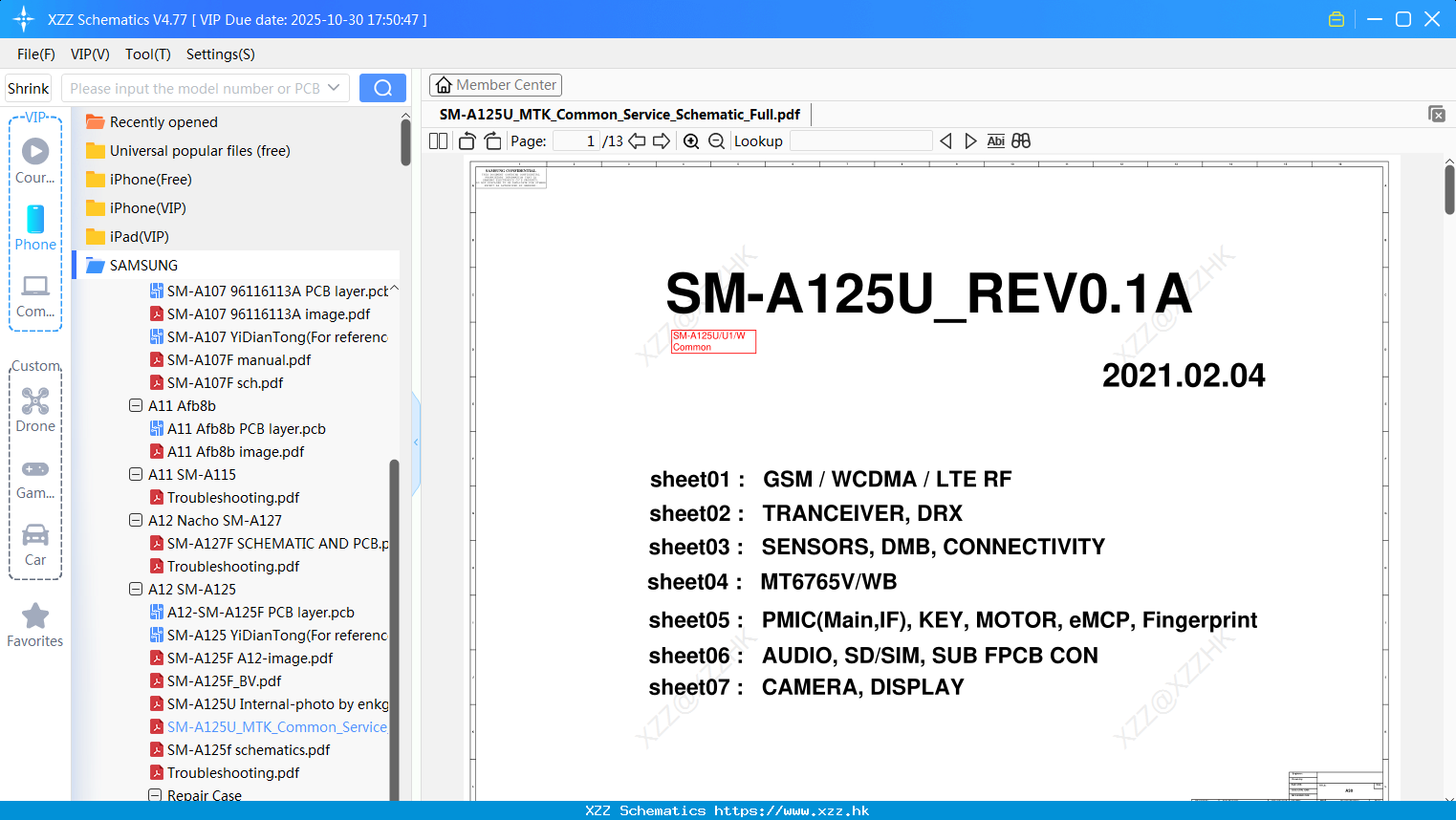
Task: Select the Computer category icon
Action: 35,295
